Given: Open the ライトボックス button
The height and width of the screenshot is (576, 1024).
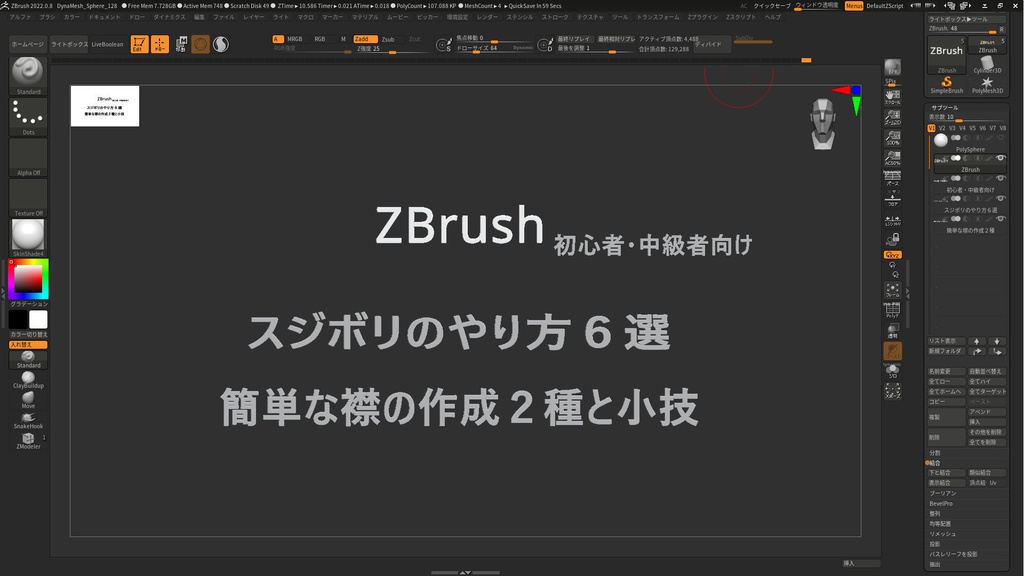Looking at the screenshot, I should (69, 44).
